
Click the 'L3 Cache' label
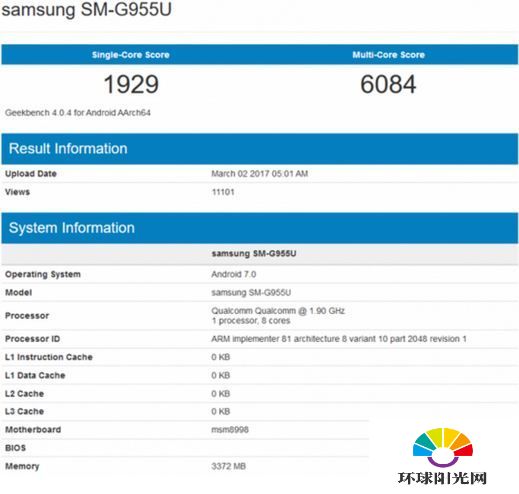pyautogui.click(x=24, y=411)
